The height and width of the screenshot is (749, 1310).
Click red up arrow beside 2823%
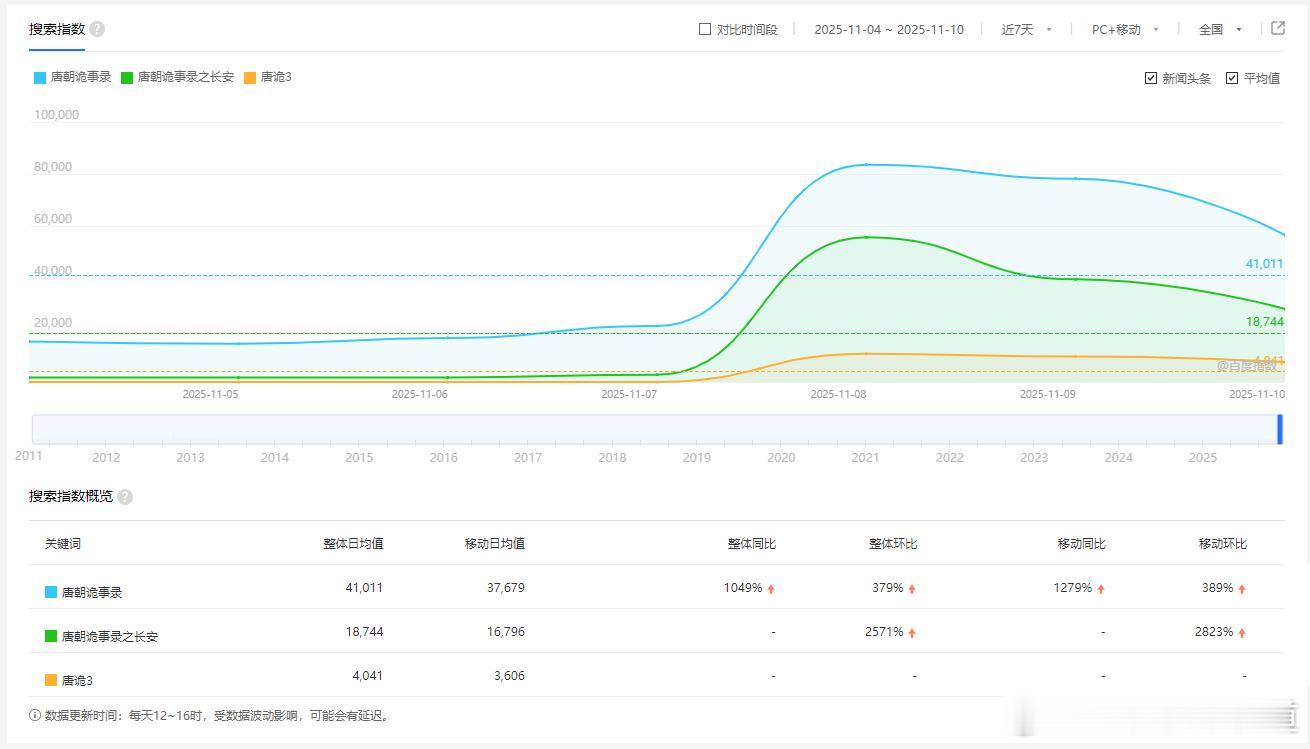click(1242, 633)
